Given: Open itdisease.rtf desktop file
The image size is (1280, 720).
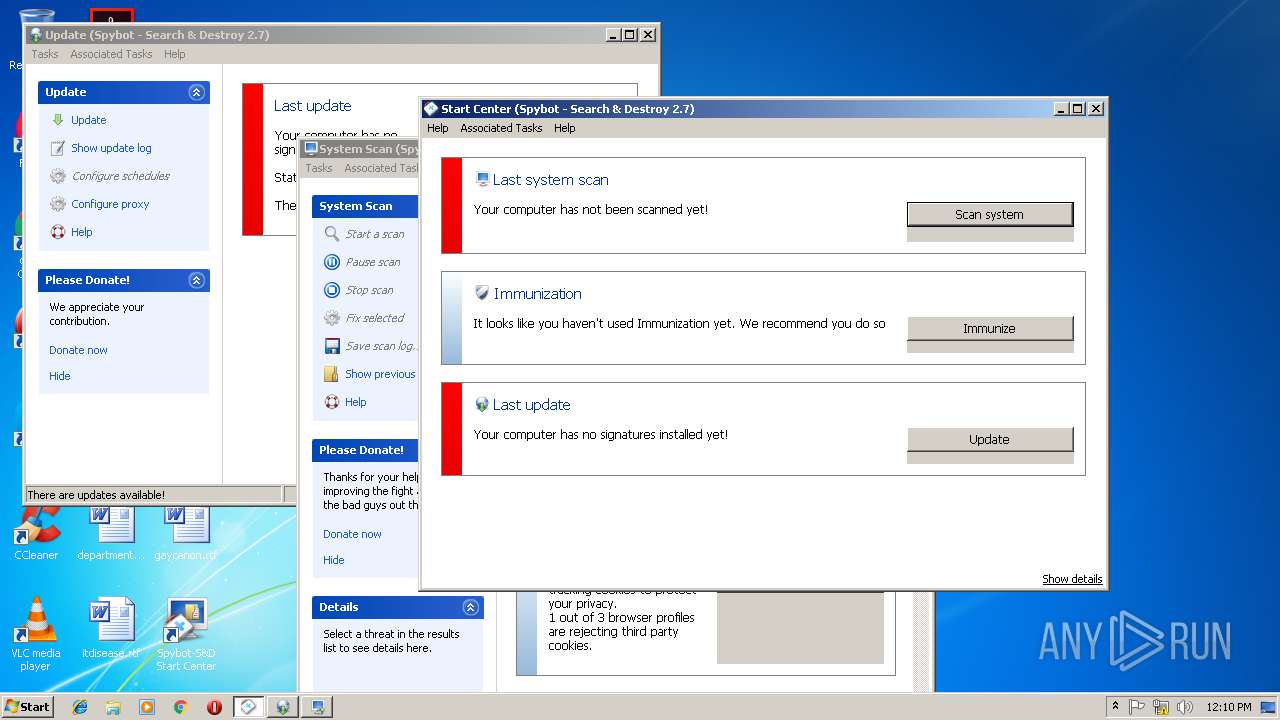Looking at the screenshot, I should click(x=111, y=630).
